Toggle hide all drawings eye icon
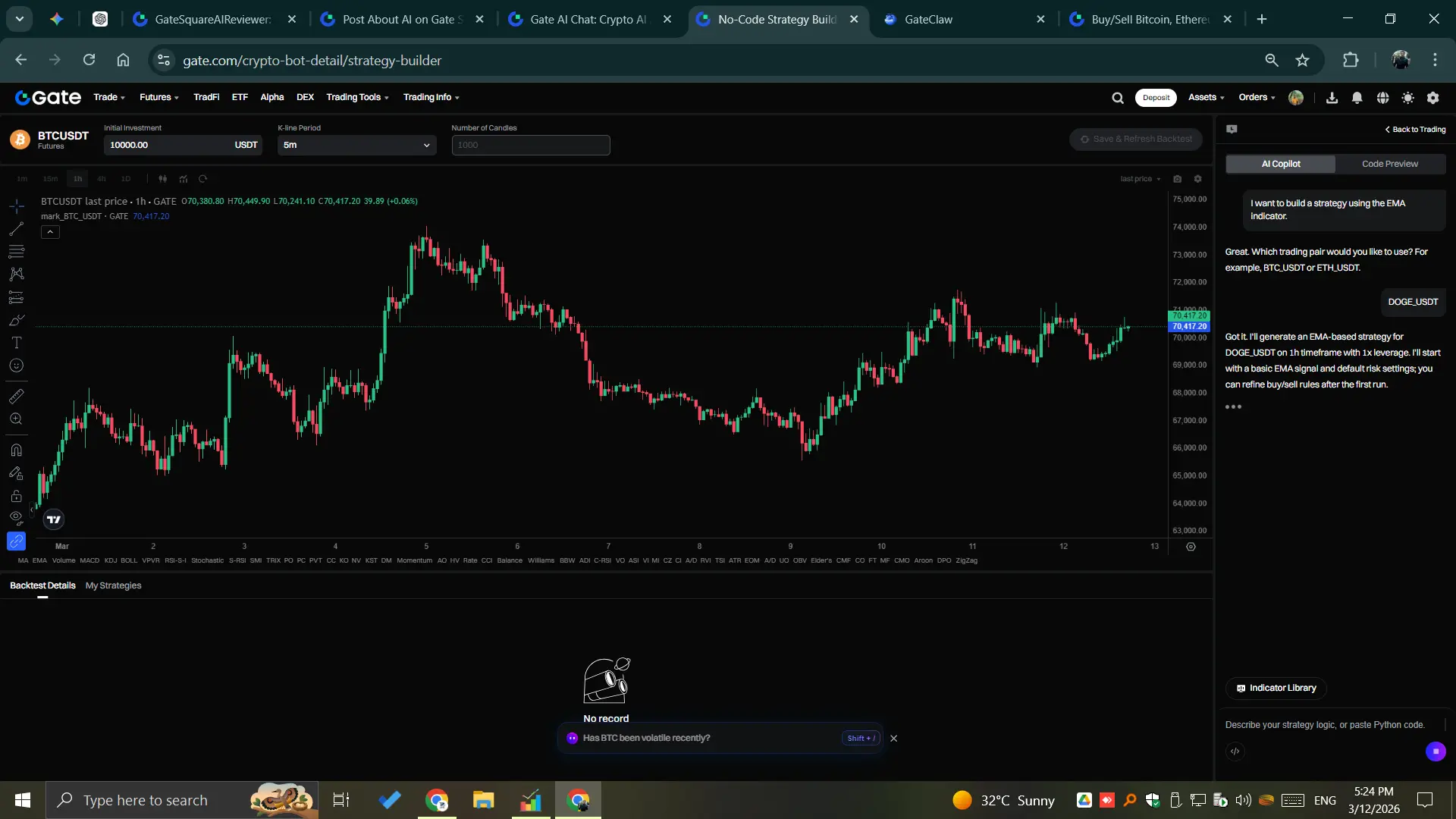 pyautogui.click(x=16, y=517)
